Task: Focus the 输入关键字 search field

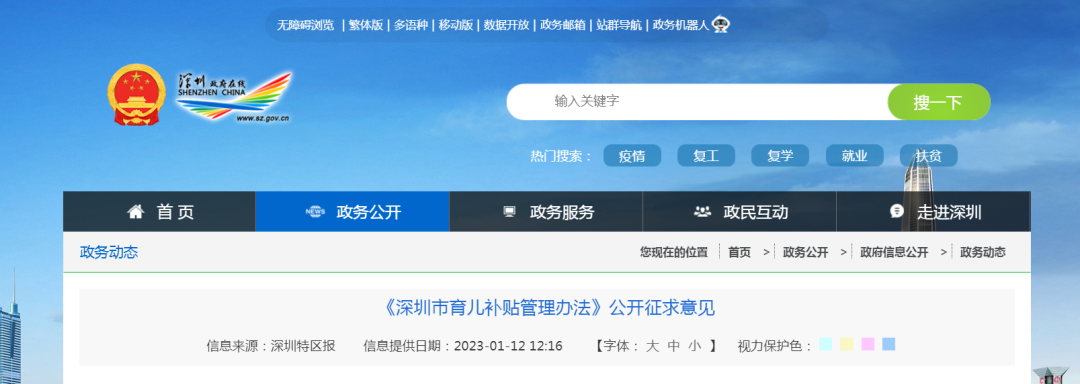Action: pyautogui.click(x=697, y=102)
